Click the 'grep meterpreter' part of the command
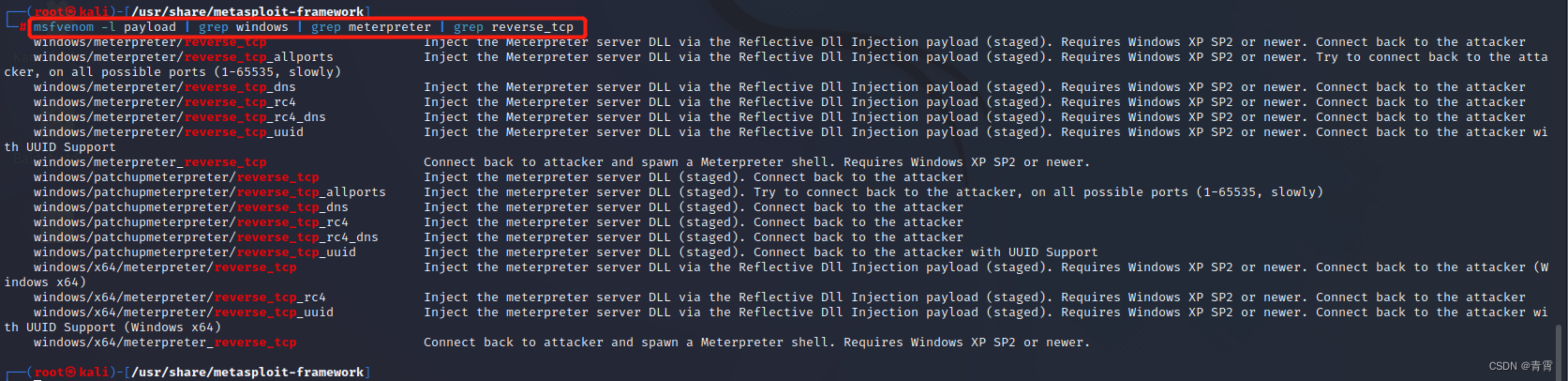1568x381 pixels. point(371,27)
